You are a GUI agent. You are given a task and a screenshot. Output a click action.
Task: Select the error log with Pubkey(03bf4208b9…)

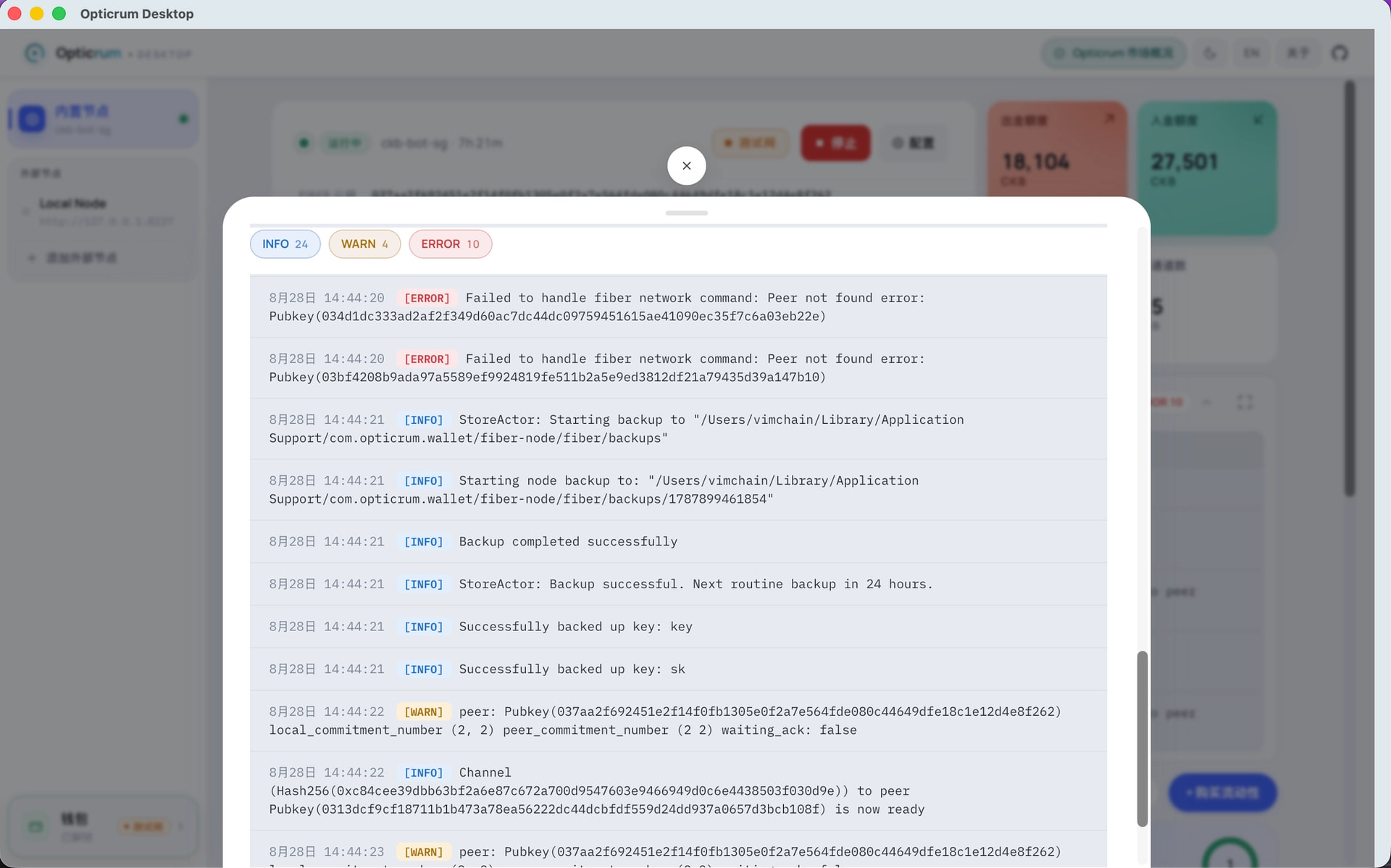tap(678, 368)
